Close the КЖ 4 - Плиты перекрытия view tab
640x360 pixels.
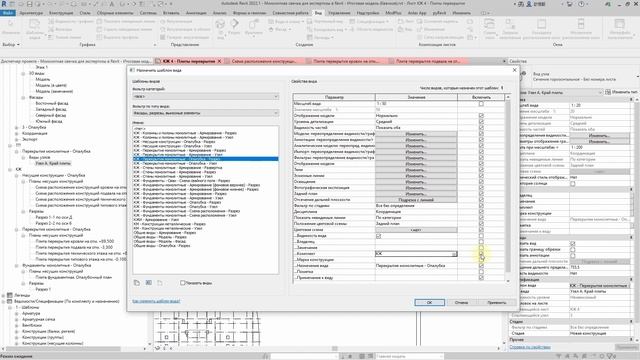pos(219,61)
